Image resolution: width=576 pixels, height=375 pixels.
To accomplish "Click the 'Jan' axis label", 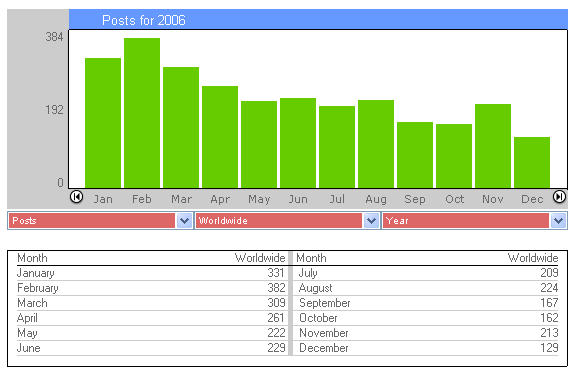I will coord(103,199).
